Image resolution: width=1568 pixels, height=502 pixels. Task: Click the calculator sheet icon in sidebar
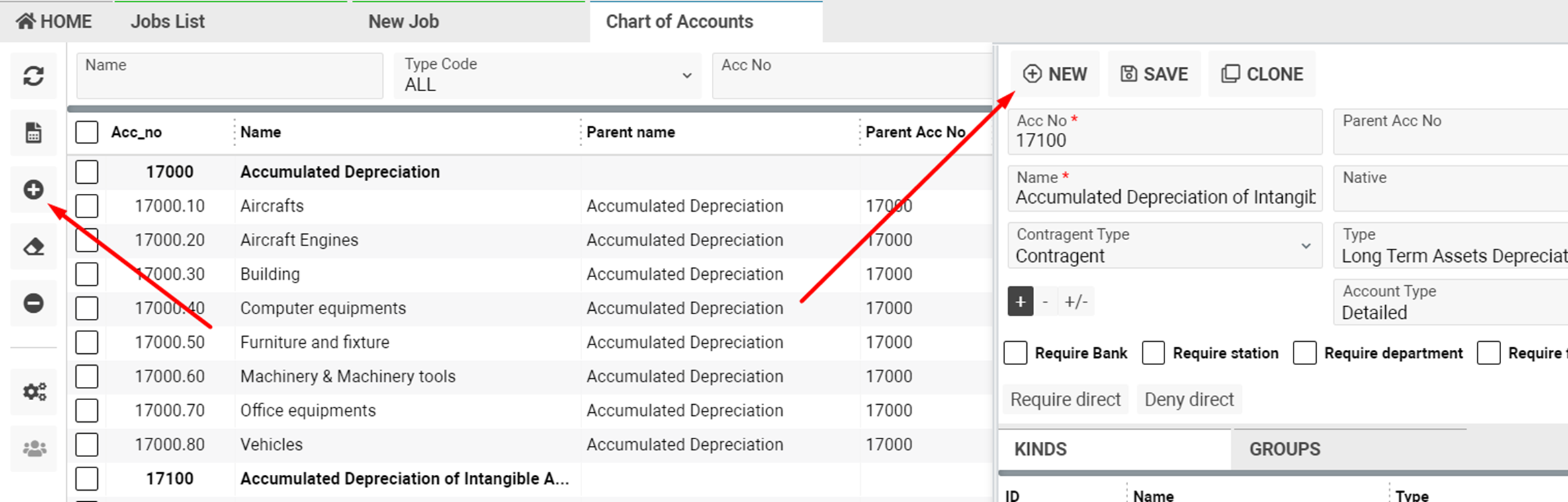34,133
